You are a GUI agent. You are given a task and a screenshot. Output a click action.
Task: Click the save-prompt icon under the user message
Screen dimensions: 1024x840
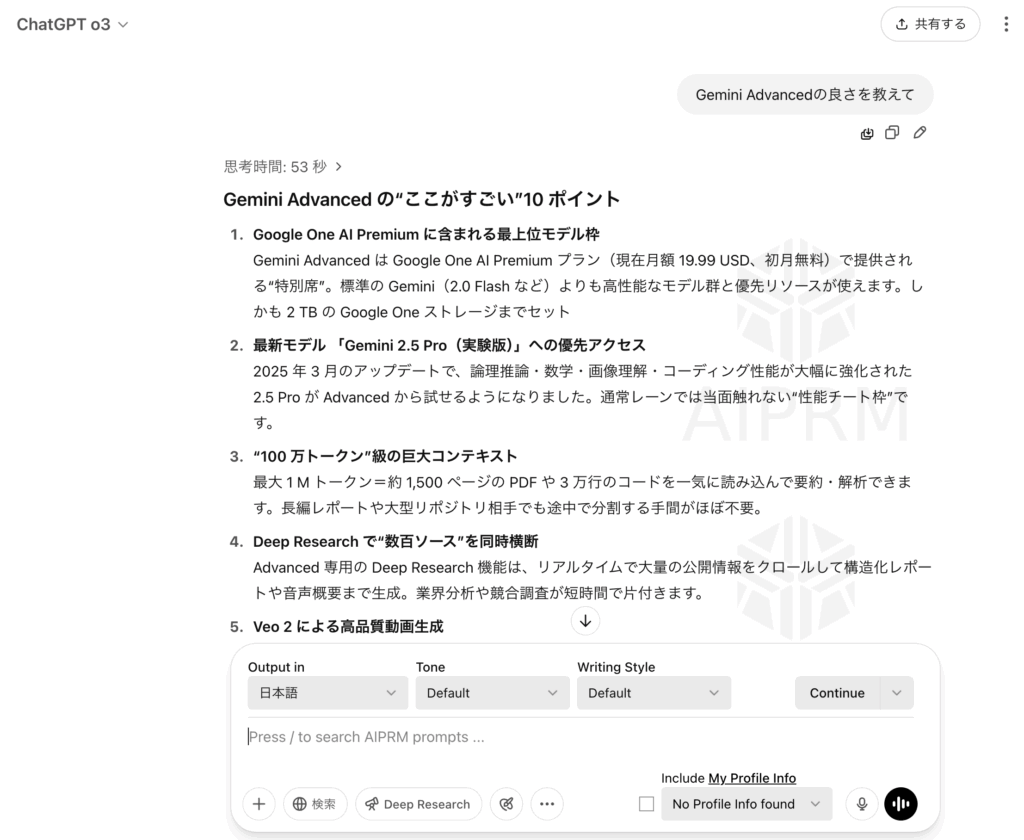click(867, 133)
